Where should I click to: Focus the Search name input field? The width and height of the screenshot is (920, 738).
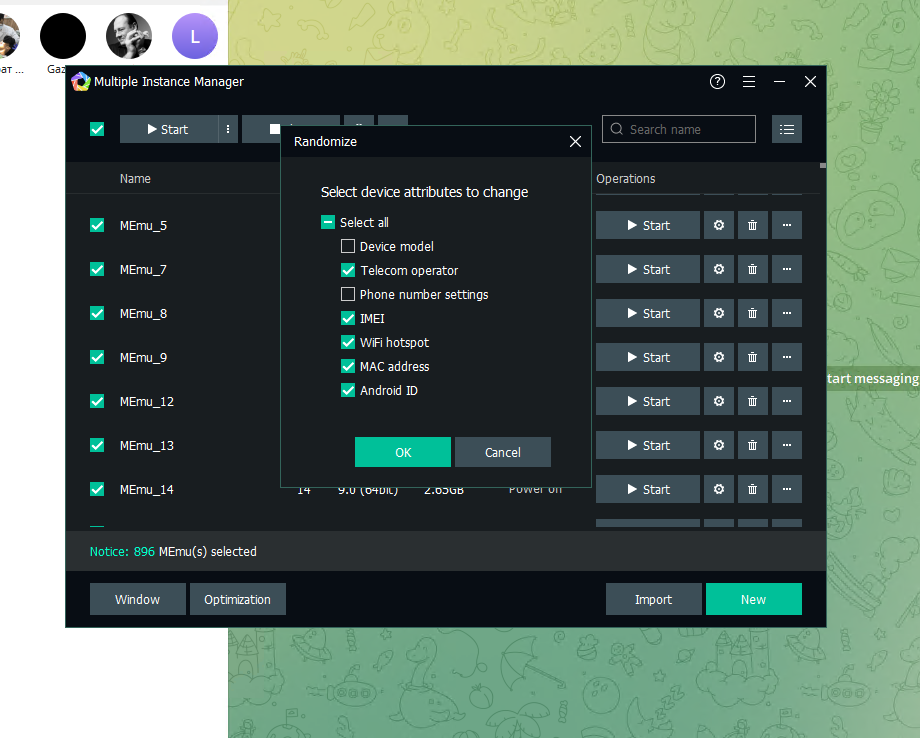tap(679, 129)
